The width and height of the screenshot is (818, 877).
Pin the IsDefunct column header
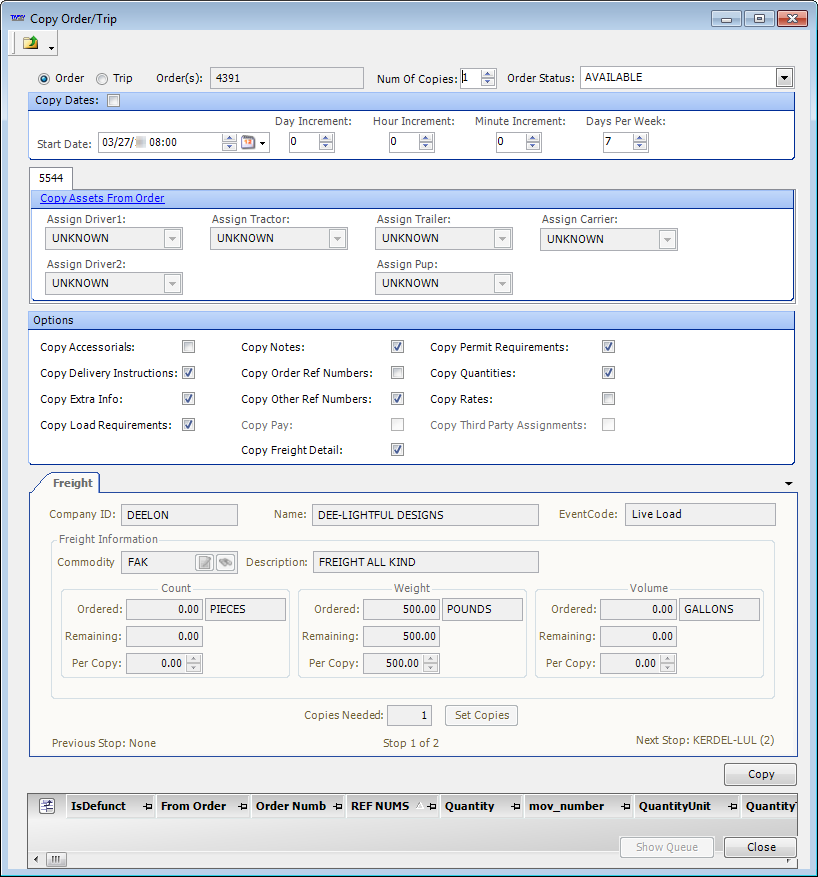click(147, 807)
